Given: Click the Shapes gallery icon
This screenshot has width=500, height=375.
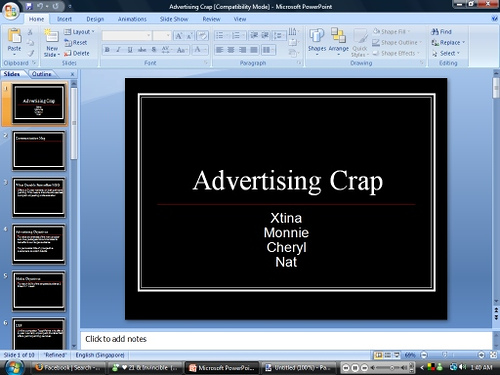Looking at the screenshot, I should [317, 36].
